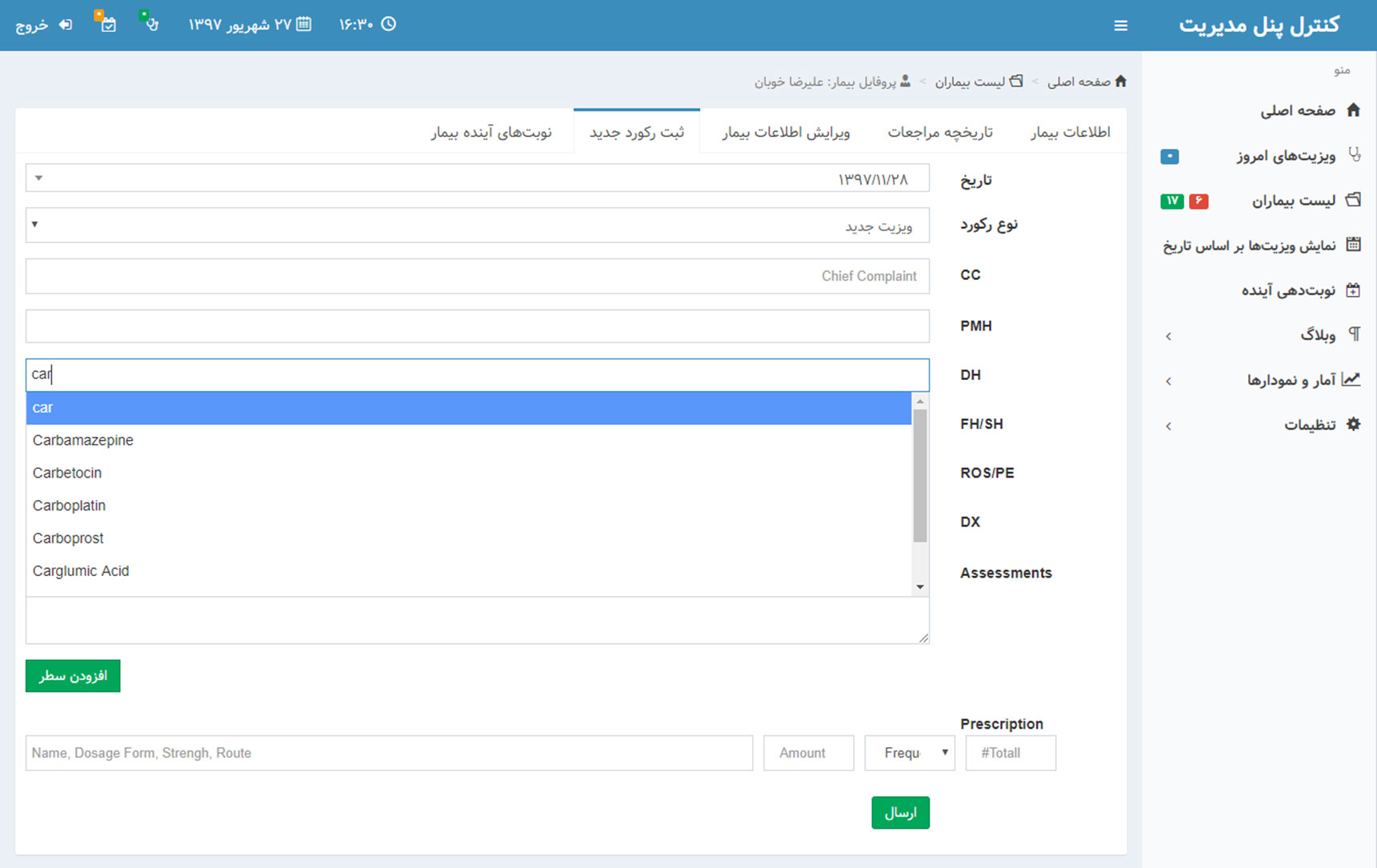Screen dimensions: 1377x868
Task: Open the تاریخ date dropdown
Action: point(478,178)
